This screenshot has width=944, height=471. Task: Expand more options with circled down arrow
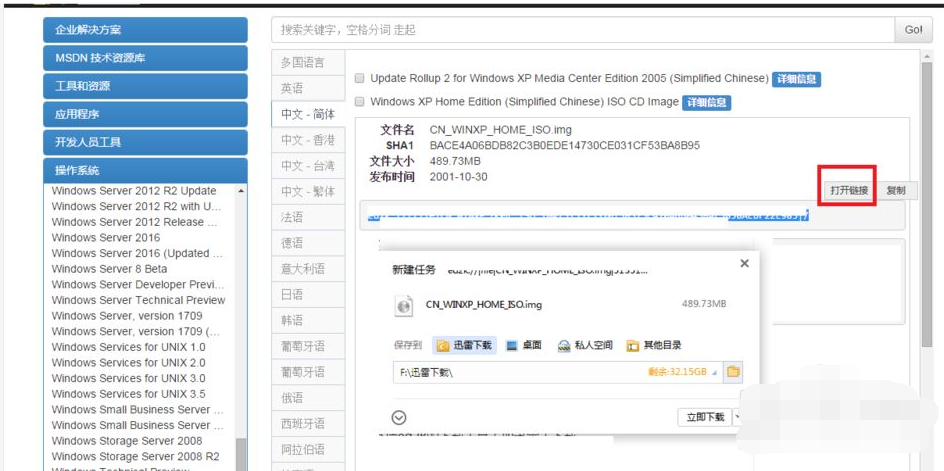coord(399,417)
